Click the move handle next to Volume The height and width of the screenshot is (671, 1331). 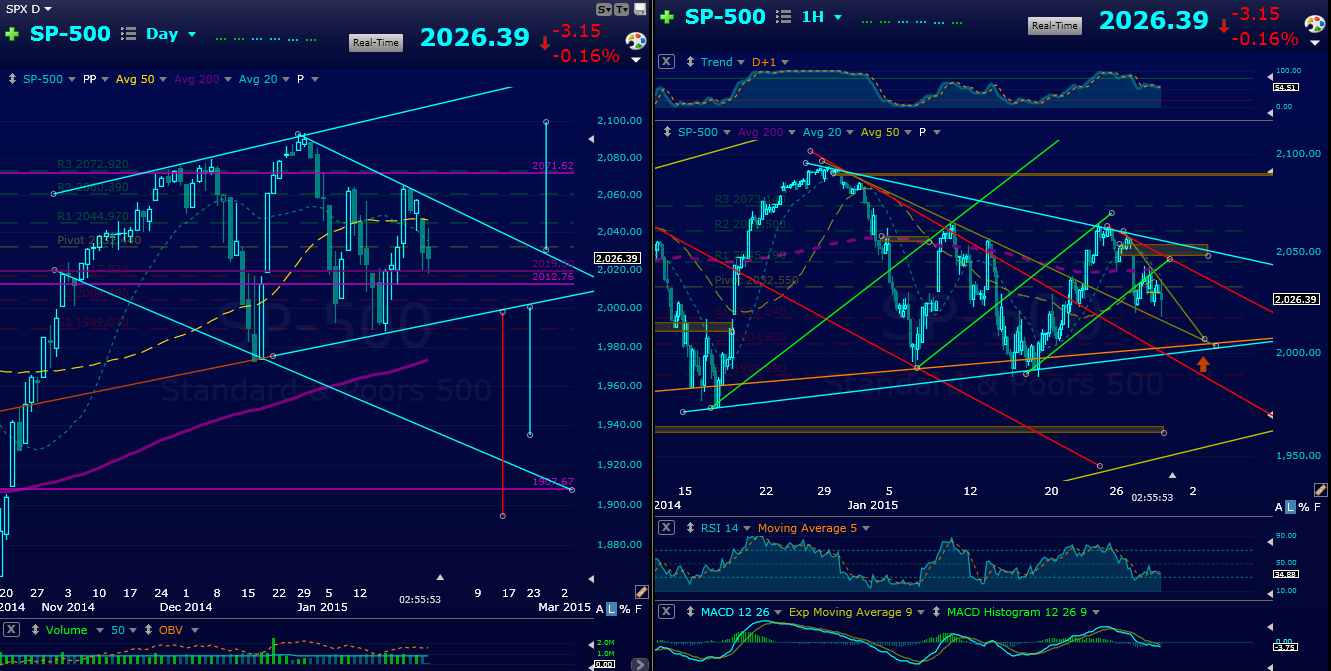(x=36, y=630)
